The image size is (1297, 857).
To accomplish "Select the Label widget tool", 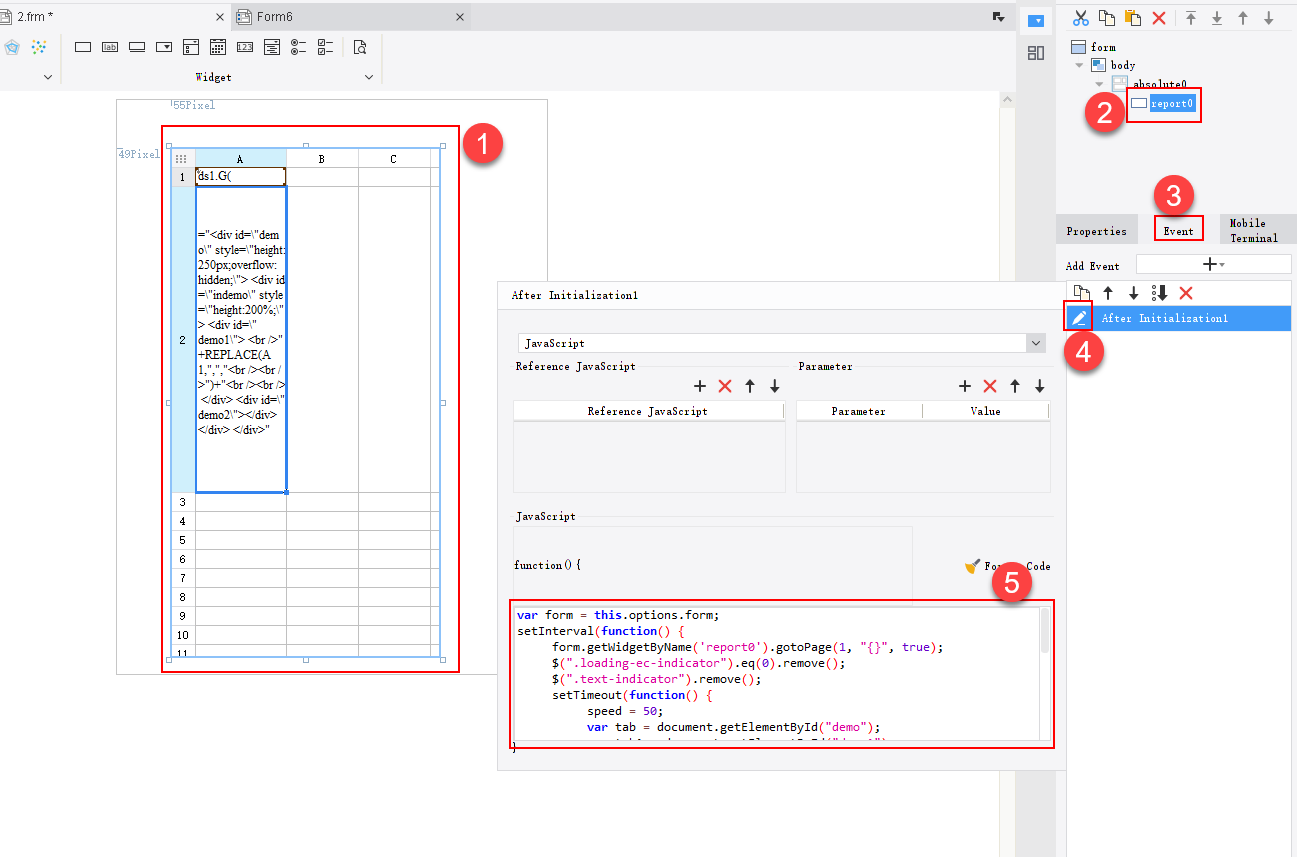I will tap(110, 46).
